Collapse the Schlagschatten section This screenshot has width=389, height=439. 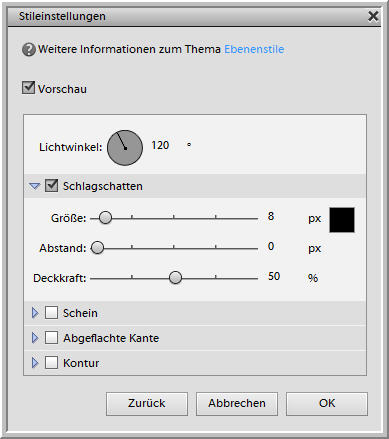click(35, 186)
